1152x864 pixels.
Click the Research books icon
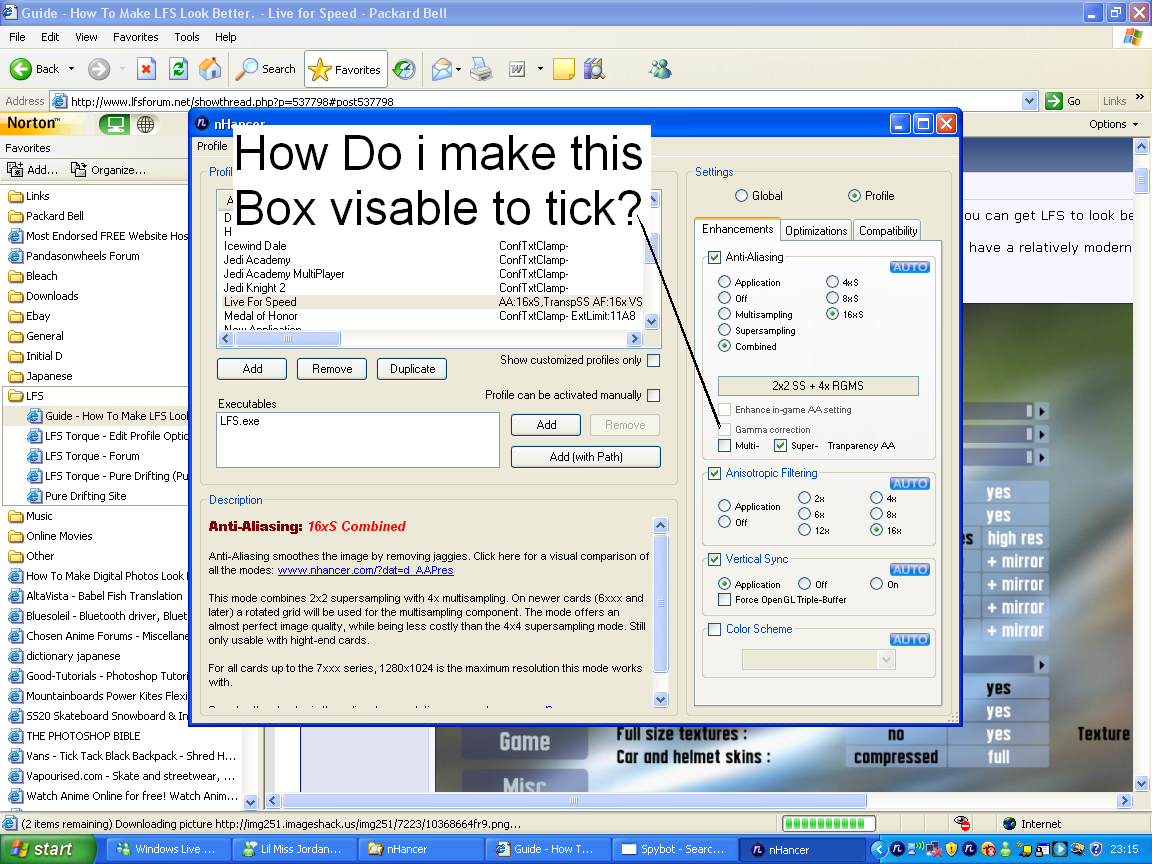point(594,69)
